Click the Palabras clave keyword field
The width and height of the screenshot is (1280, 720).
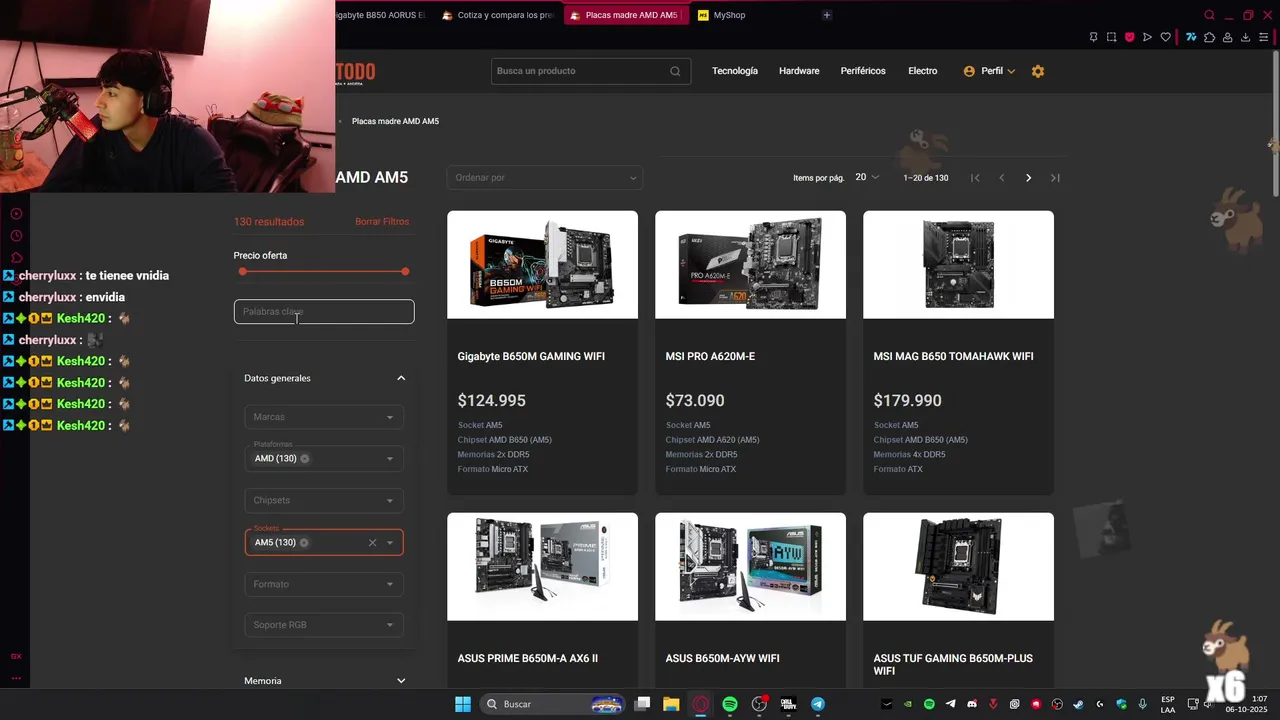[x=324, y=312]
